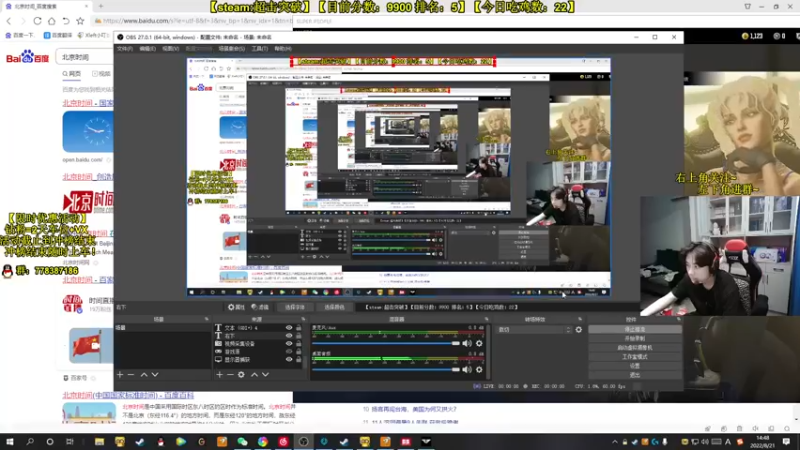Open scene transition type dropdown
This screenshot has width=800, height=450.
(534, 330)
